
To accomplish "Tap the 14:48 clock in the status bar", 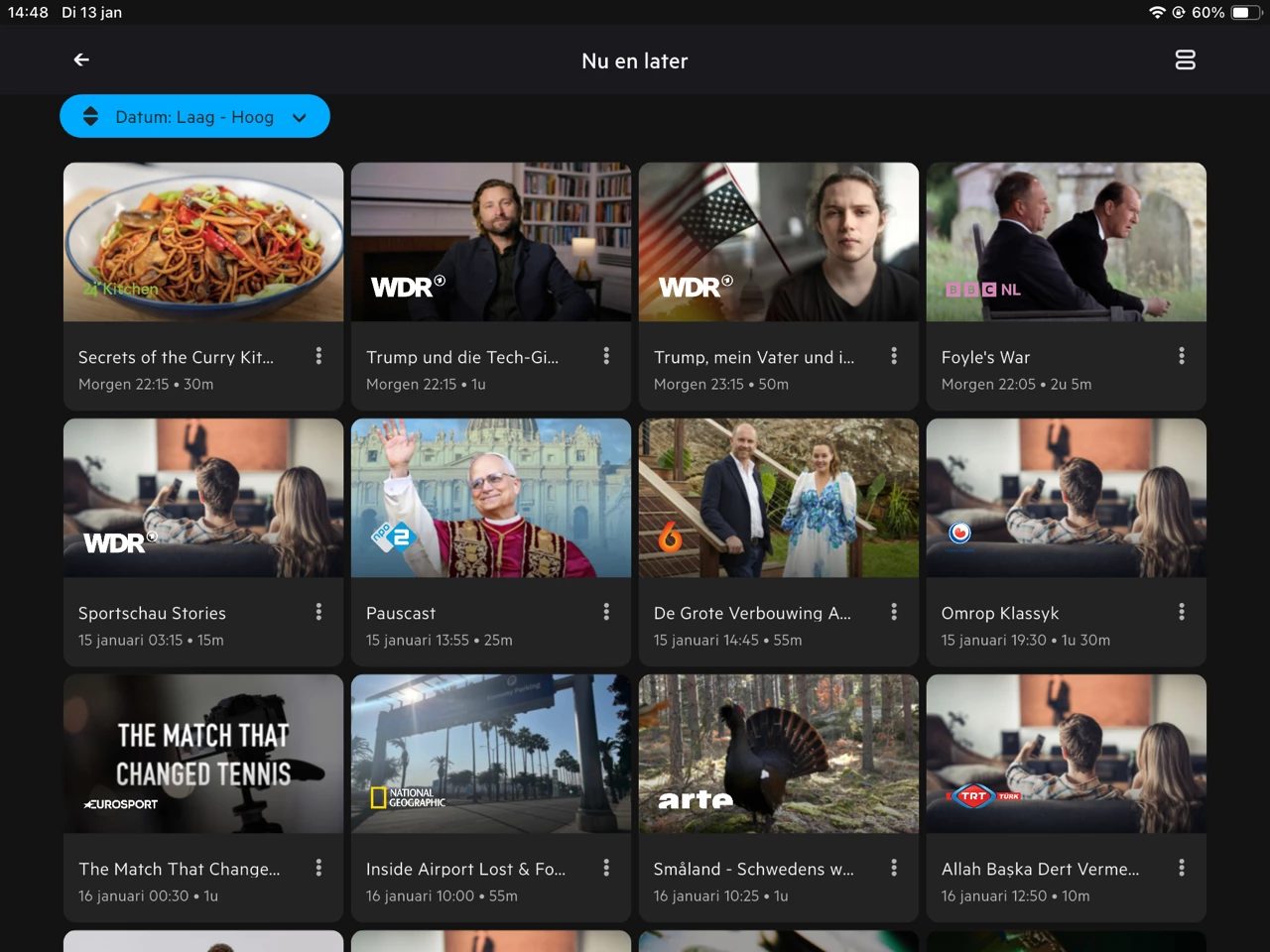I will [28, 12].
